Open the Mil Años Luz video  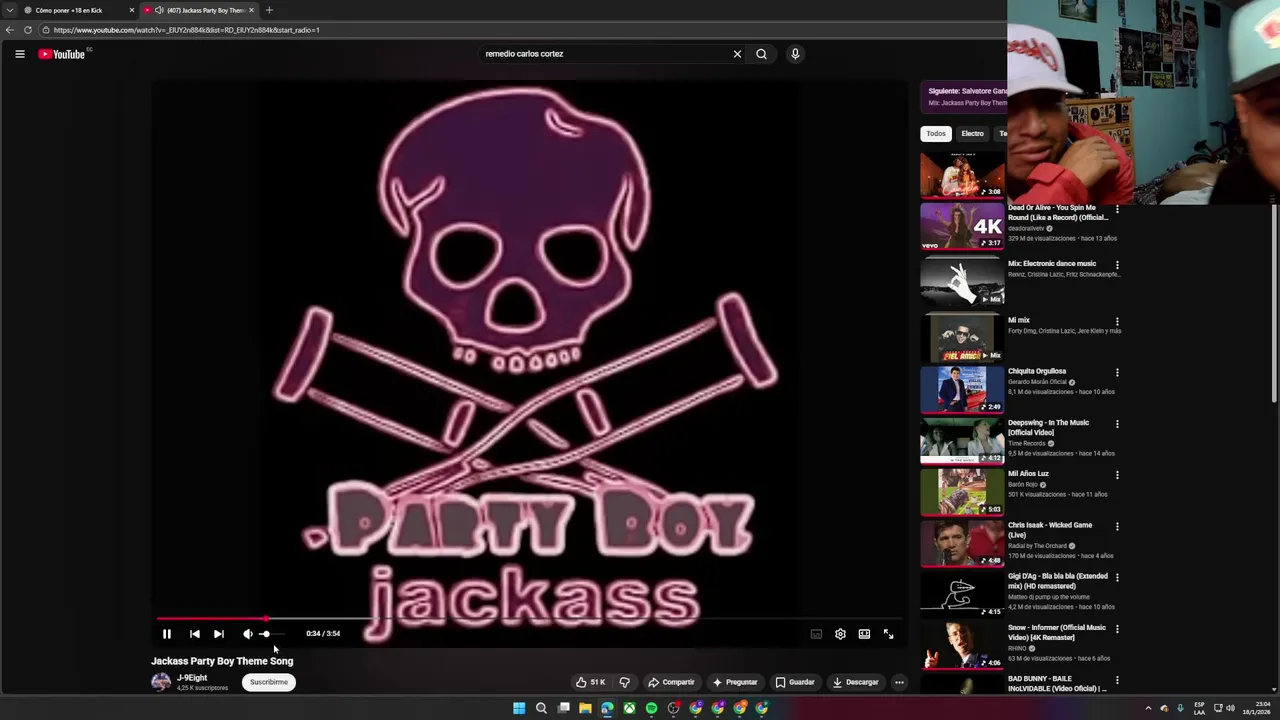[1028, 474]
